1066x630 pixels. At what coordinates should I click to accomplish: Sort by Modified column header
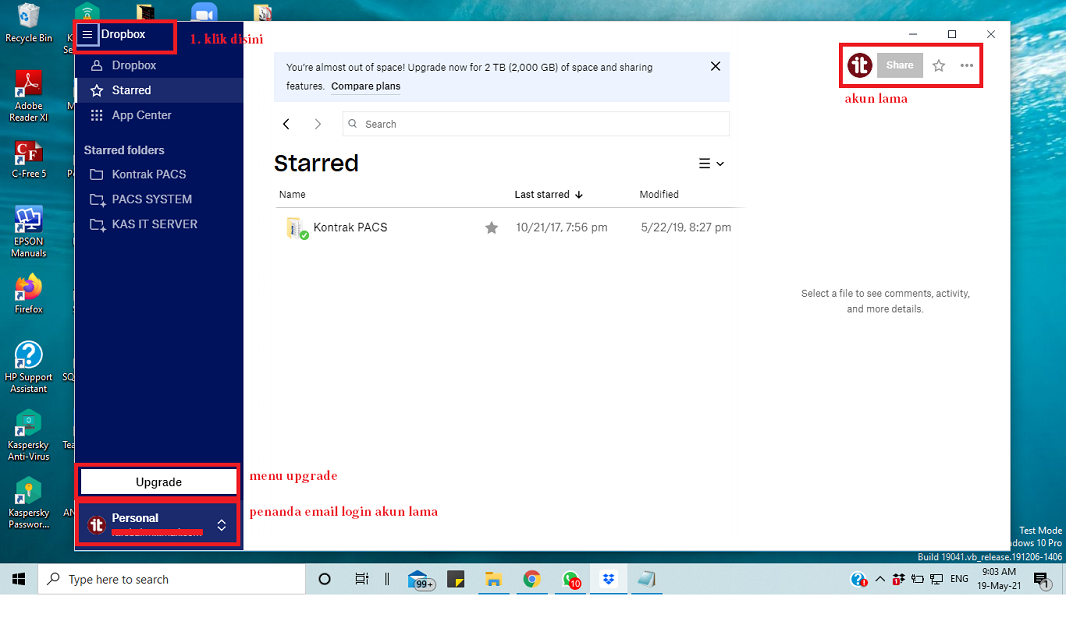tap(659, 194)
